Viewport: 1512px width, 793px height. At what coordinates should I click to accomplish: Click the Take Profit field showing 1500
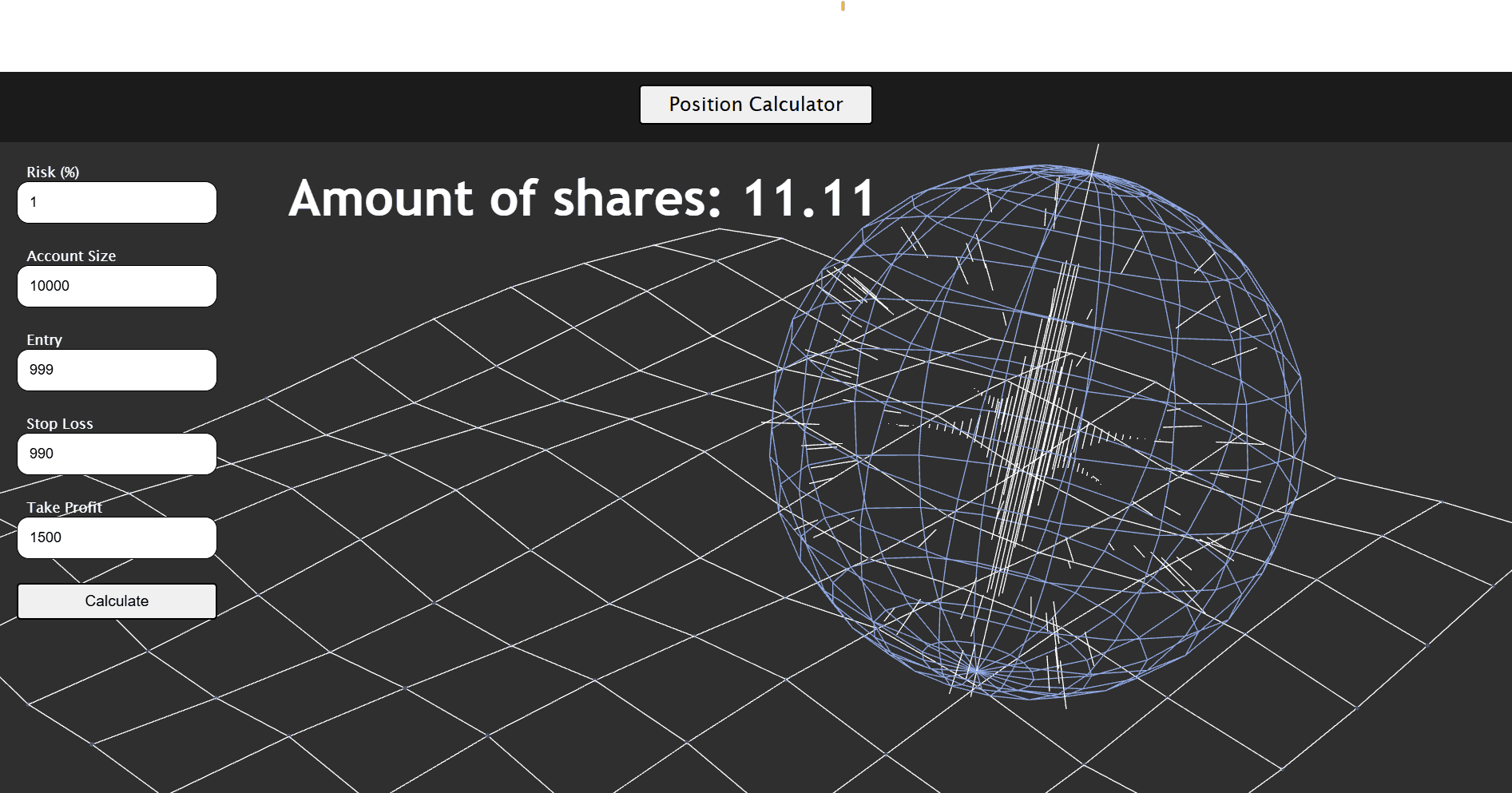click(x=117, y=537)
